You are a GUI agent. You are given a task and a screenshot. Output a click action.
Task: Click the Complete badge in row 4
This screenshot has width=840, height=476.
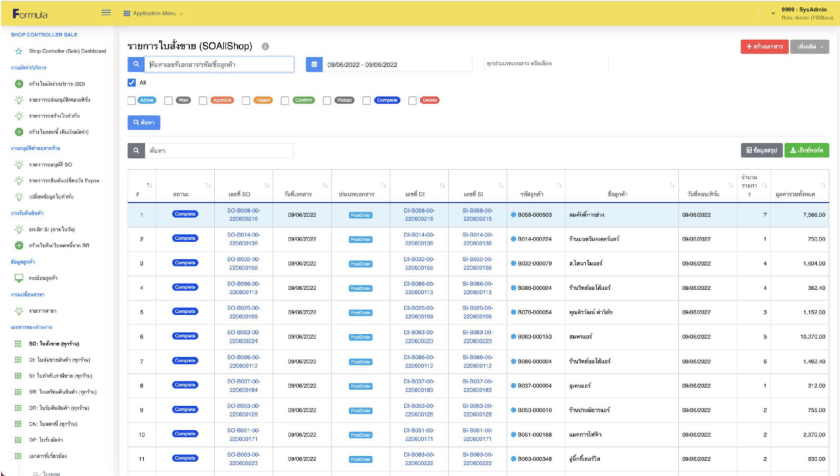click(185, 287)
